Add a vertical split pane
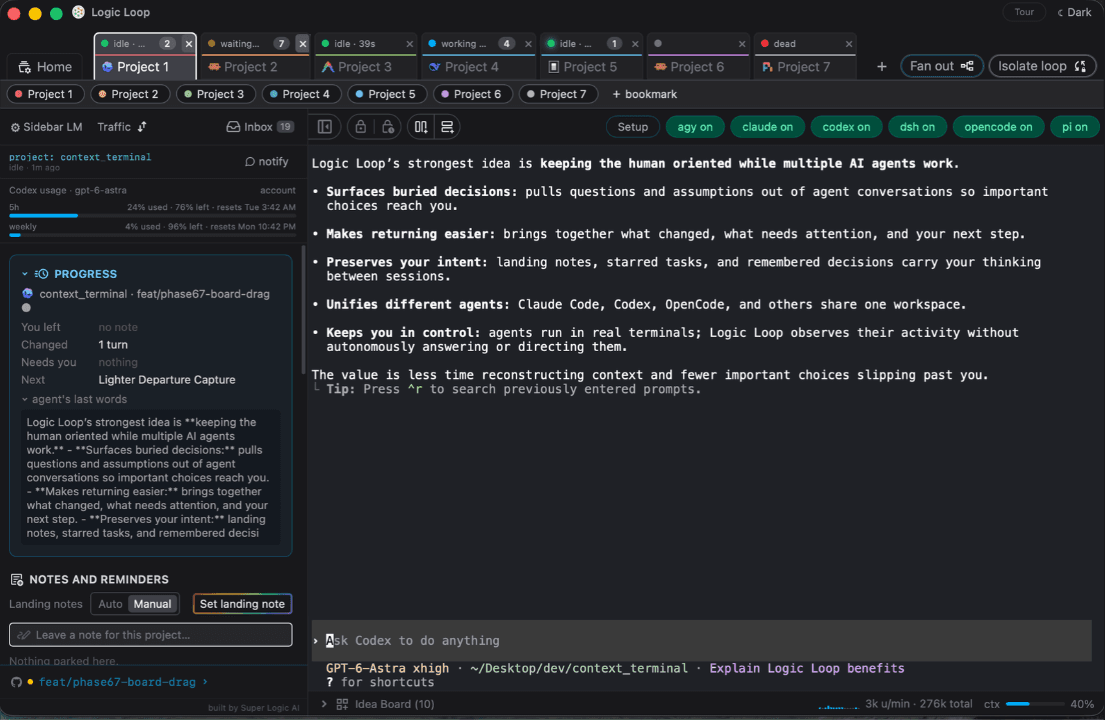The height and width of the screenshot is (720, 1105). coord(421,127)
